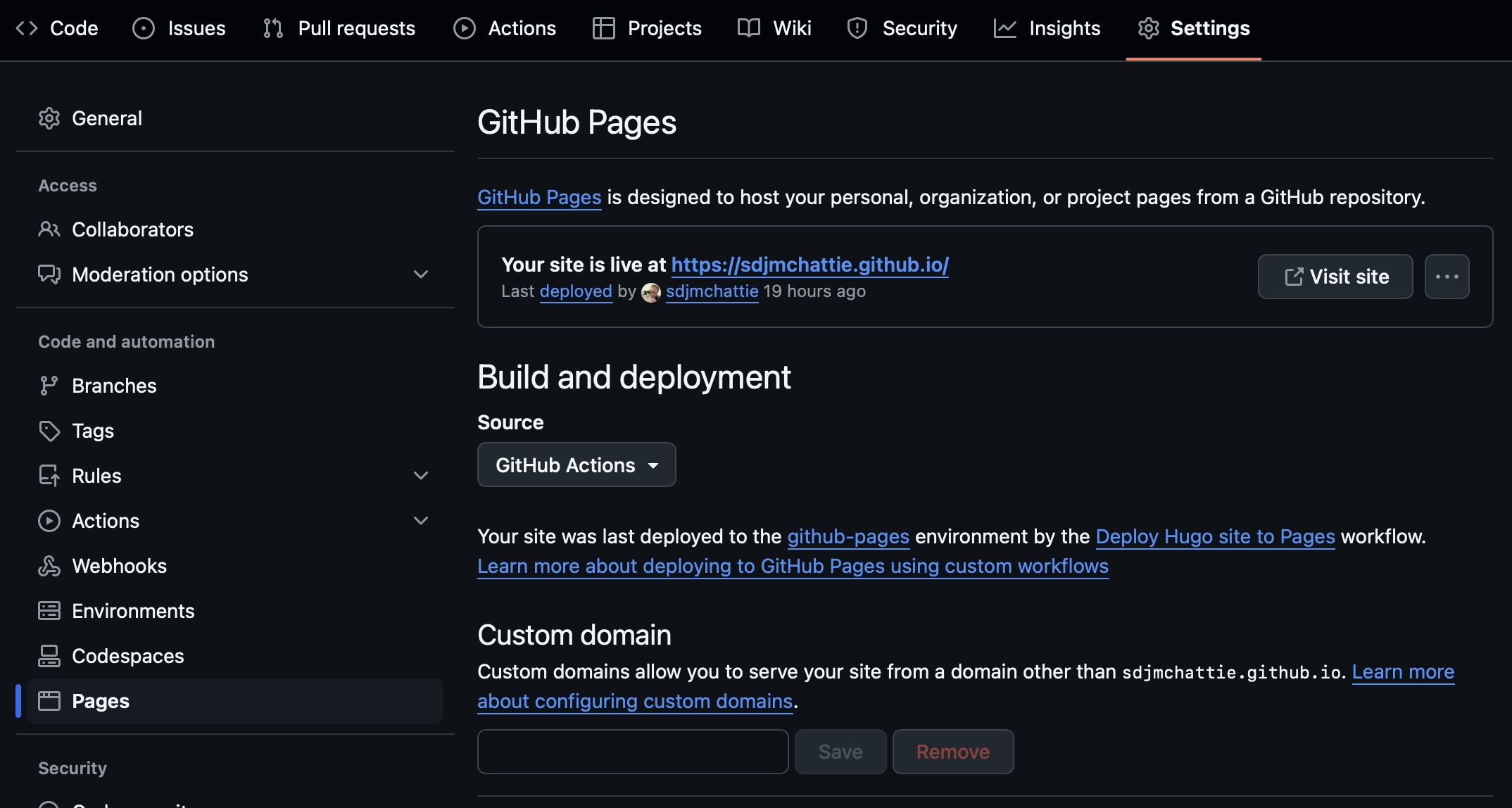This screenshot has height=808, width=1512.
Task: Click the Moderation options comment icon
Action: pyautogui.click(x=49, y=274)
